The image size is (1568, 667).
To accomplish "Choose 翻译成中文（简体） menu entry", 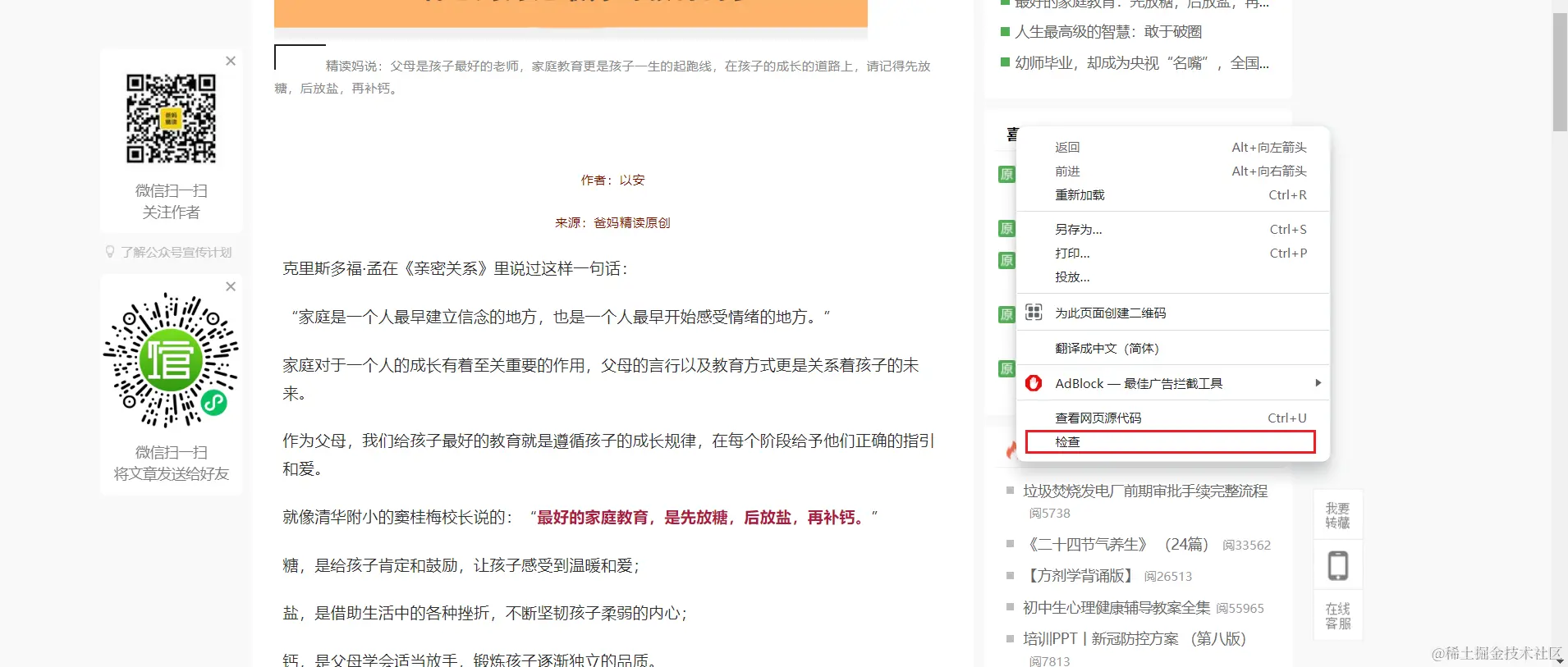I will pyautogui.click(x=1173, y=348).
